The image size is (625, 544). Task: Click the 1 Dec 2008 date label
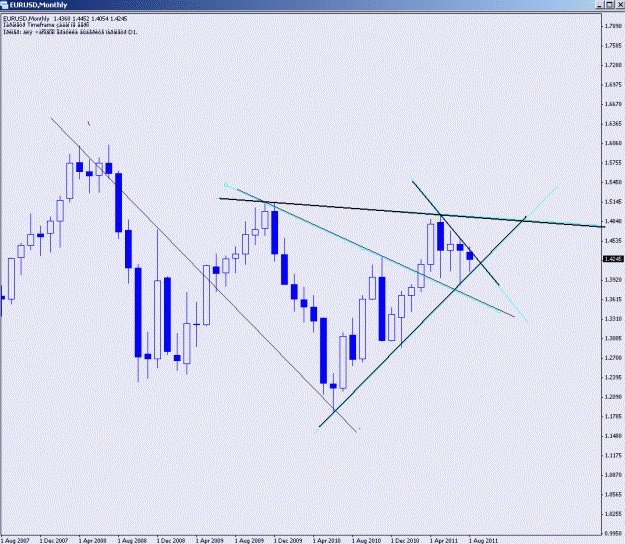pyautogui.click(x=171, y=541)
